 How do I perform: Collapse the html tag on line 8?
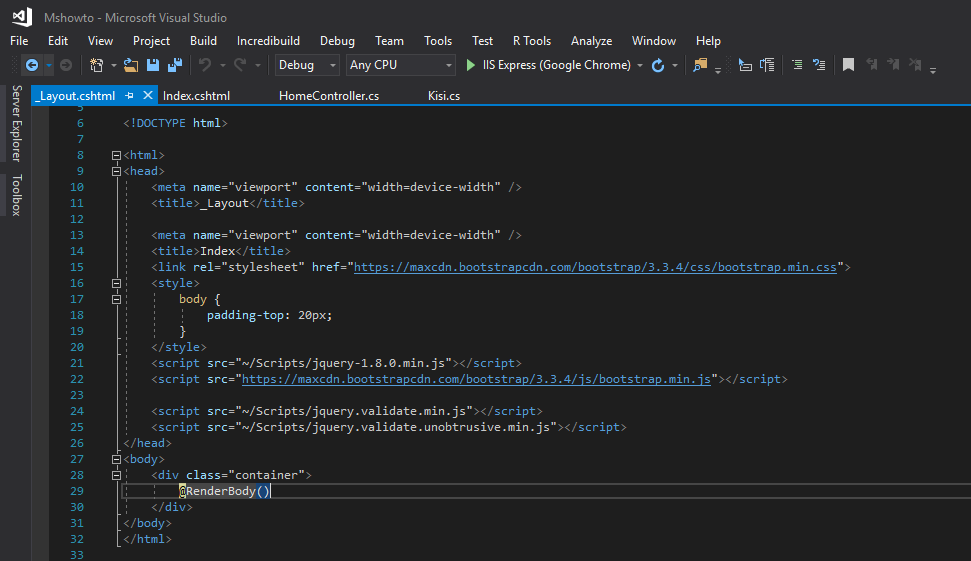point(116,155)
